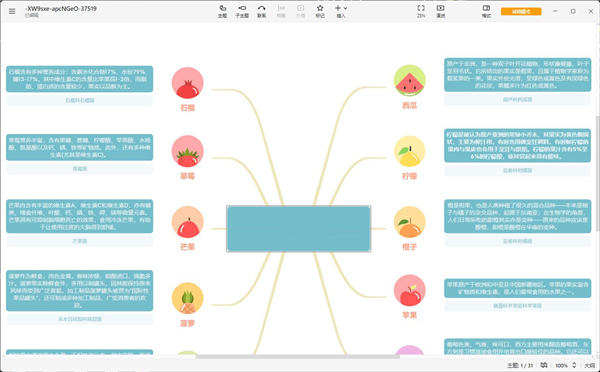Select the central blue topic box
The width and height of the screenshot is (600, 372).
[x=298, y=228]
